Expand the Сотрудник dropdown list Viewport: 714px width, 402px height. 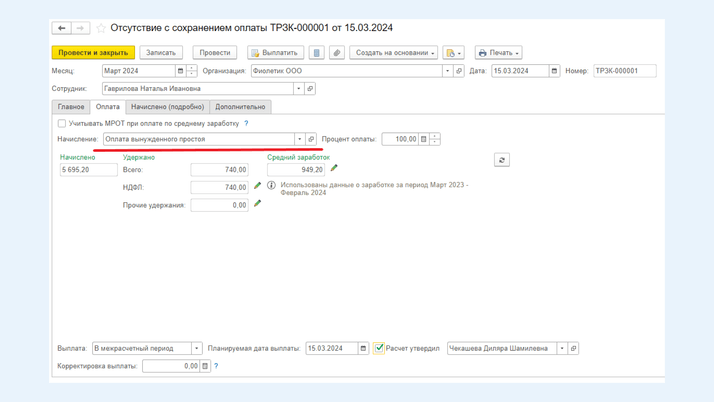299,89
